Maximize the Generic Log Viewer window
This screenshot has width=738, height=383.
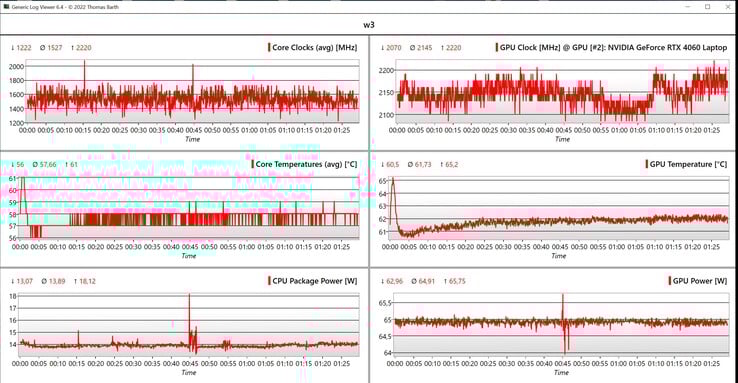point(707,7)
